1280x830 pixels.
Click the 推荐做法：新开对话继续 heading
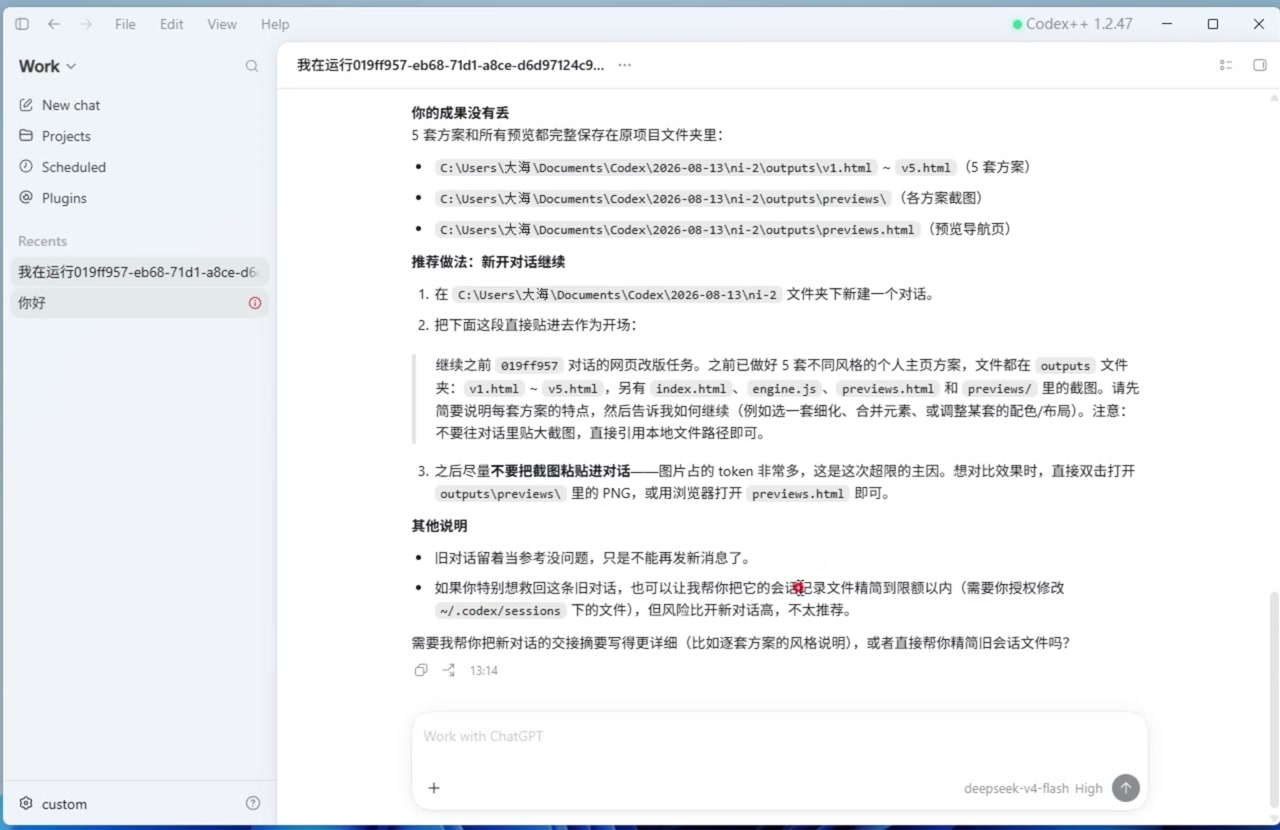(x=488, y=262)
